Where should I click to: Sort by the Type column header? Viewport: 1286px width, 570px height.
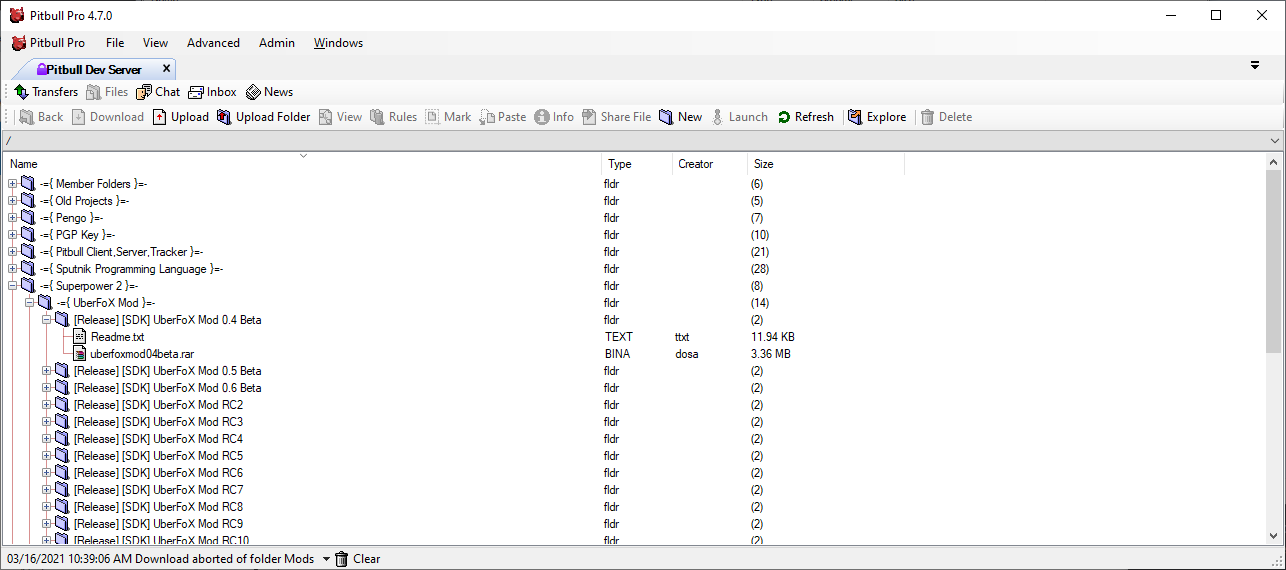tap(638, 164)
